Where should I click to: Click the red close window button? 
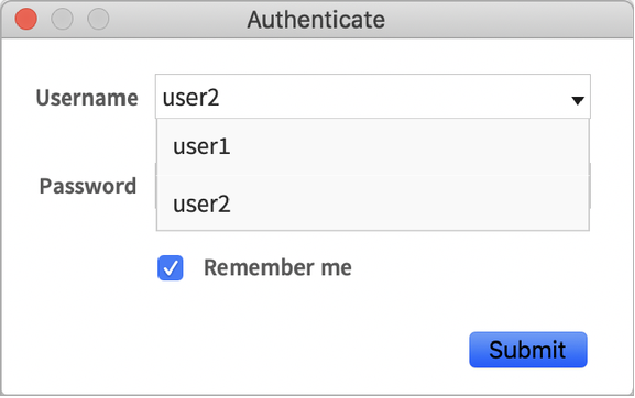[x=26, y=19]
